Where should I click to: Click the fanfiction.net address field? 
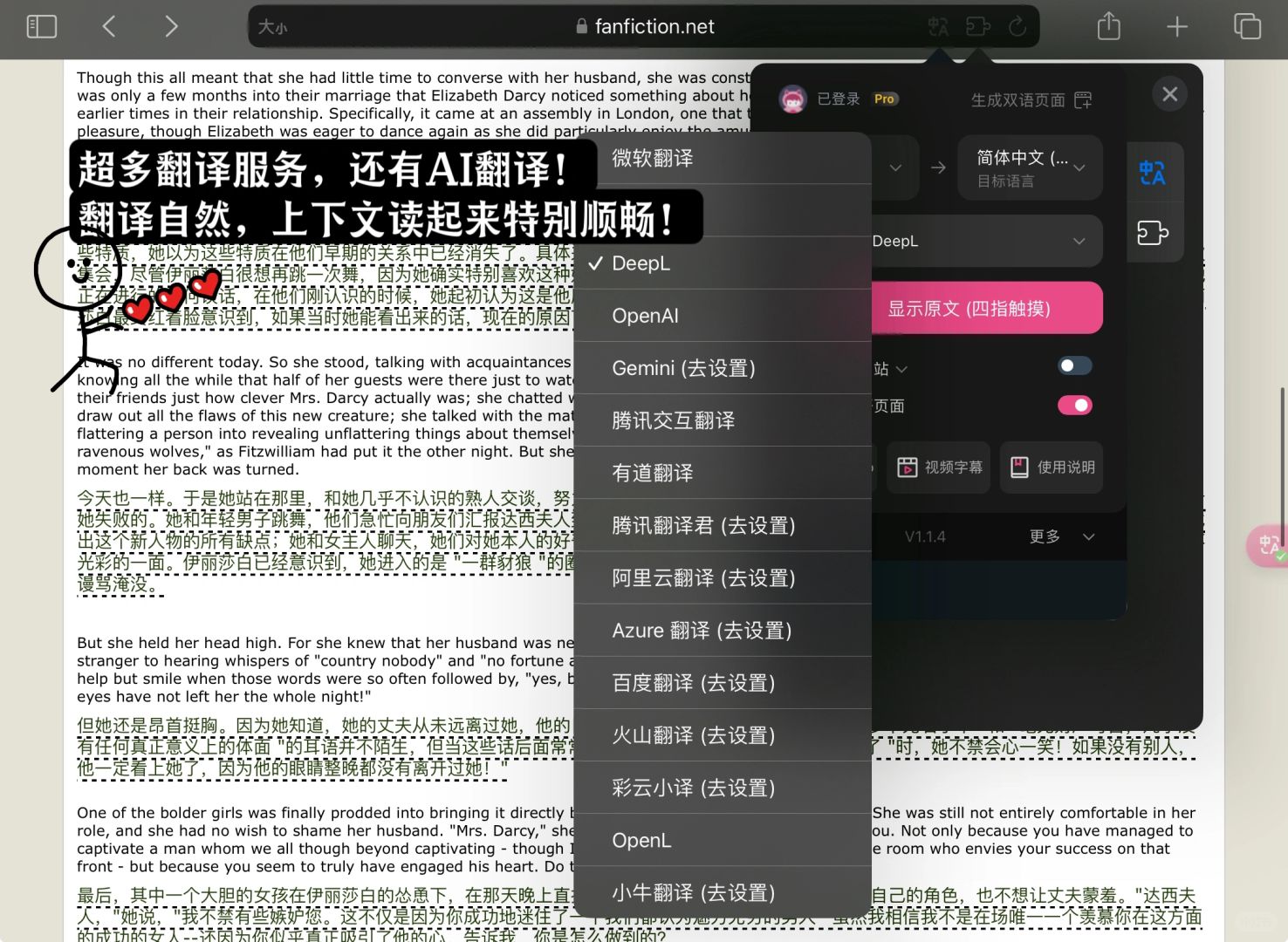coord(645,26)
